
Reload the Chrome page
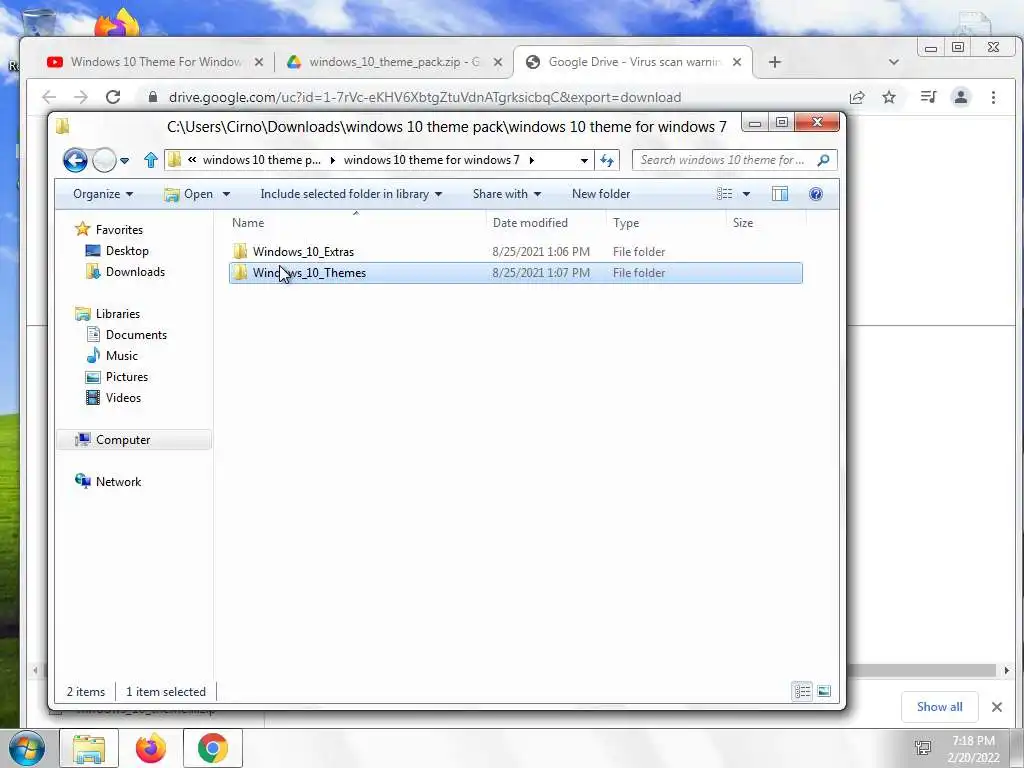point(113,97)
